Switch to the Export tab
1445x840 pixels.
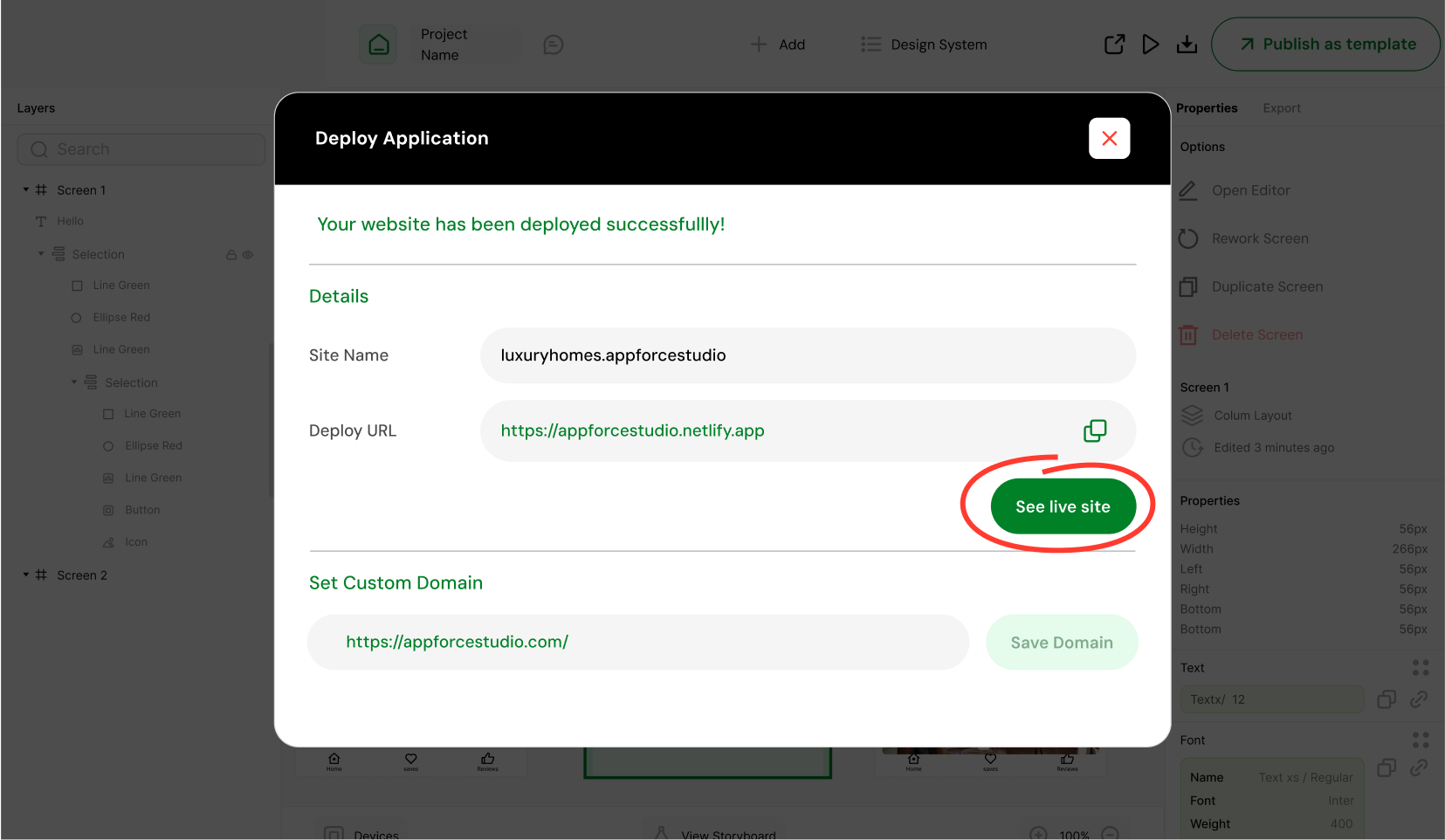1281,108
